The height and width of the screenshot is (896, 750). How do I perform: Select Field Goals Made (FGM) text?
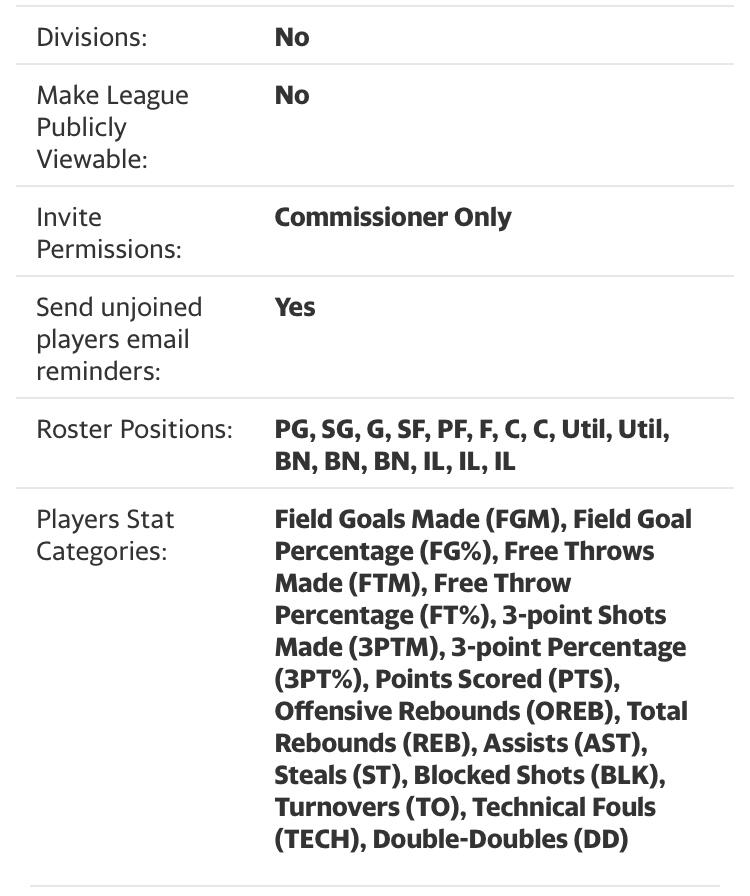[x=420, y=519]
